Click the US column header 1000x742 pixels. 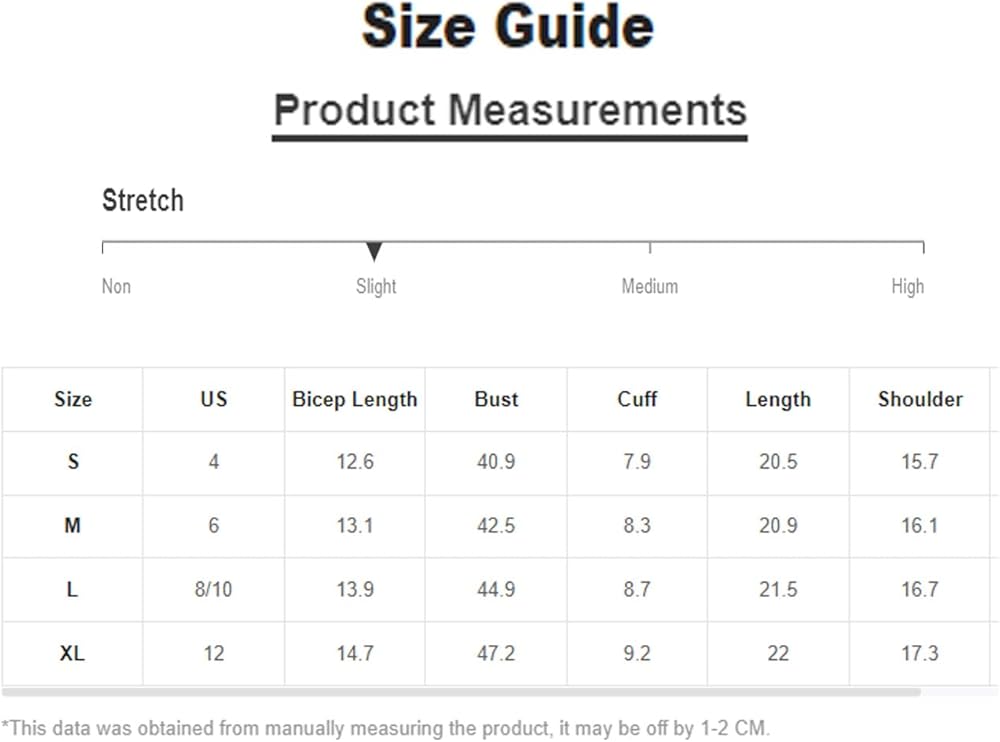coord(214,399)
